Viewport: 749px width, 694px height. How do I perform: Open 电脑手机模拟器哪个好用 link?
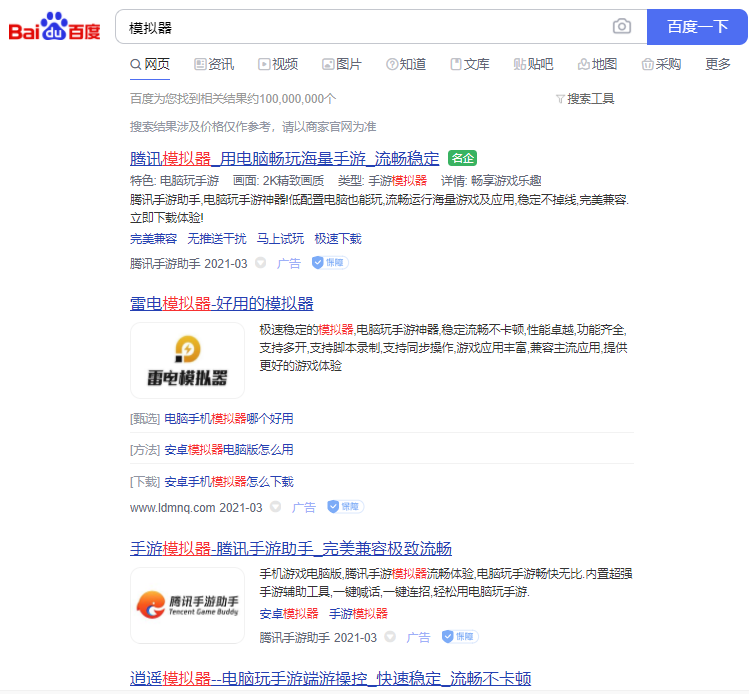tap(229, 419)
